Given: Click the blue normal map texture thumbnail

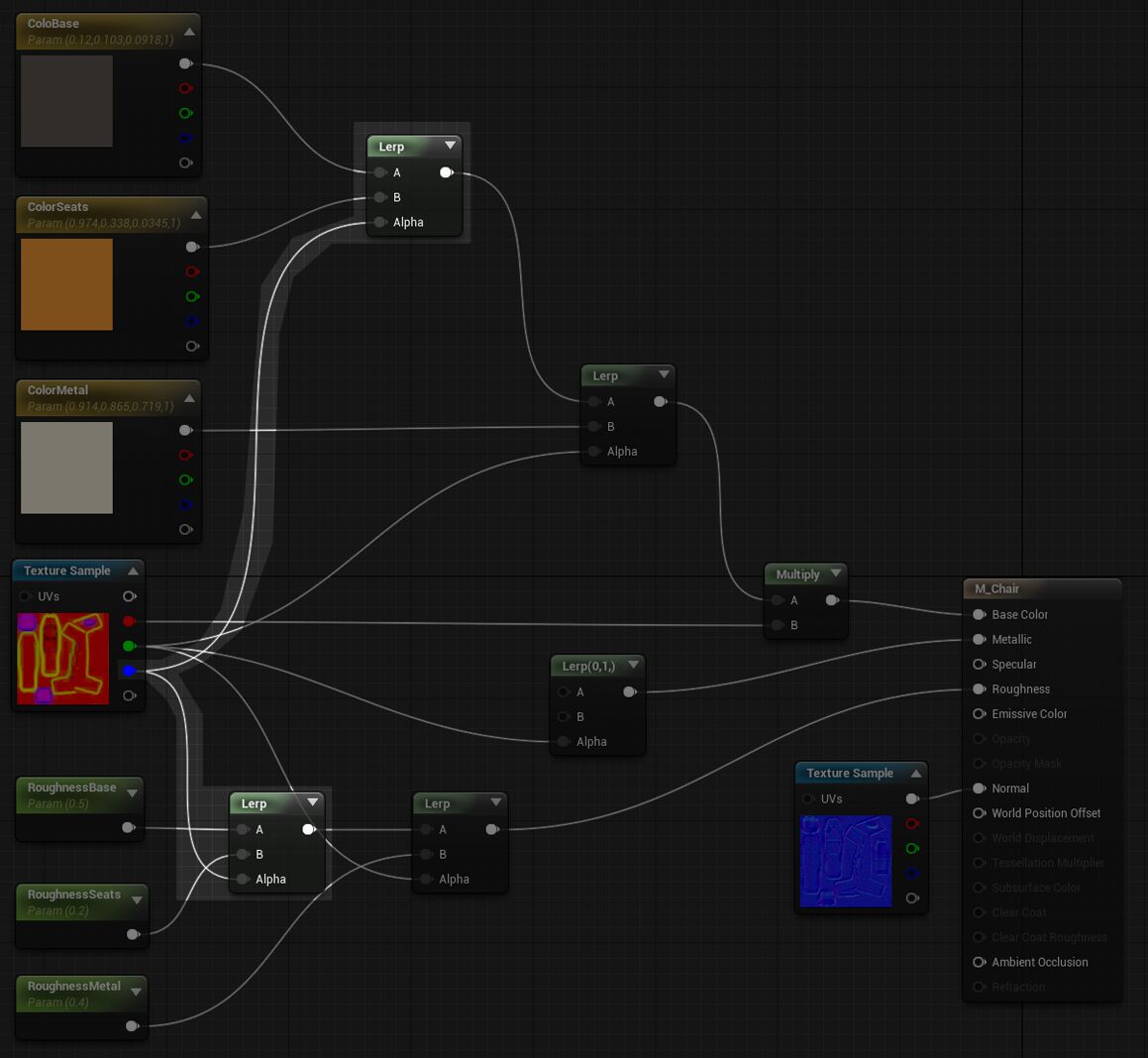Looking at the screenshot, I should pyautogui.click(x=846, y=862).
